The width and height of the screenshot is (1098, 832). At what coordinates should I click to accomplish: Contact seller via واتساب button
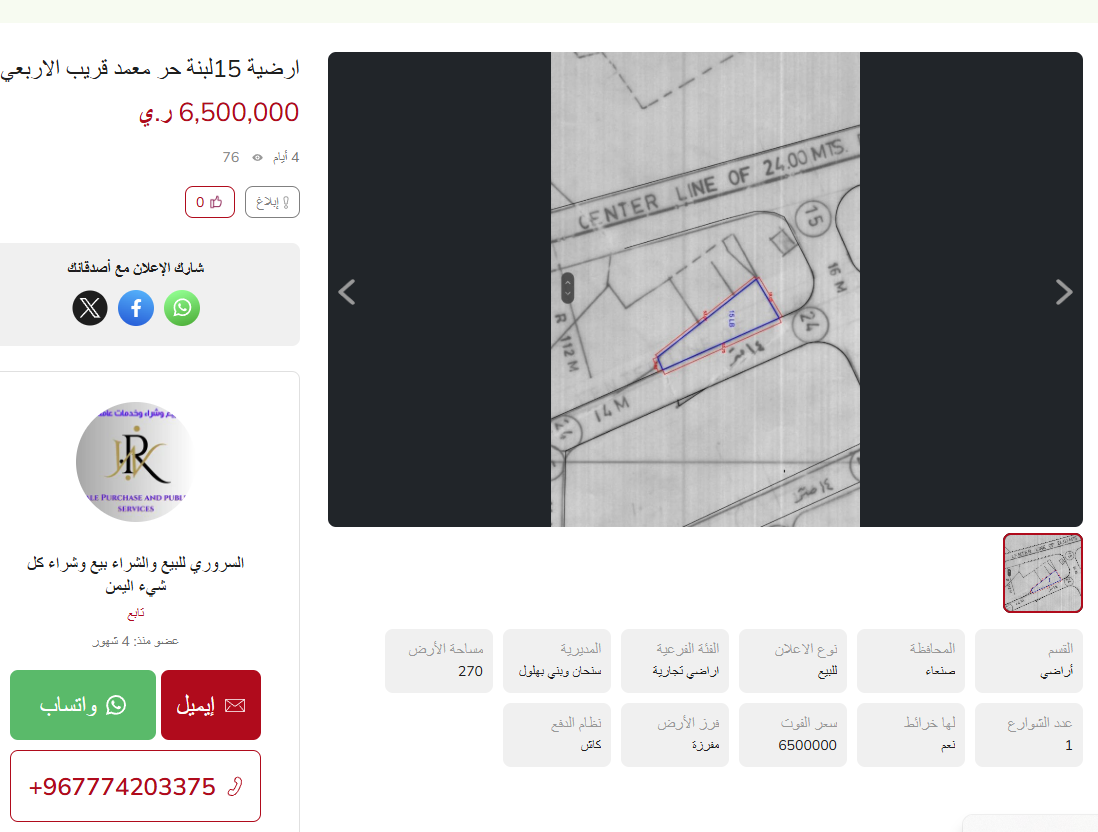coord(83,705)
